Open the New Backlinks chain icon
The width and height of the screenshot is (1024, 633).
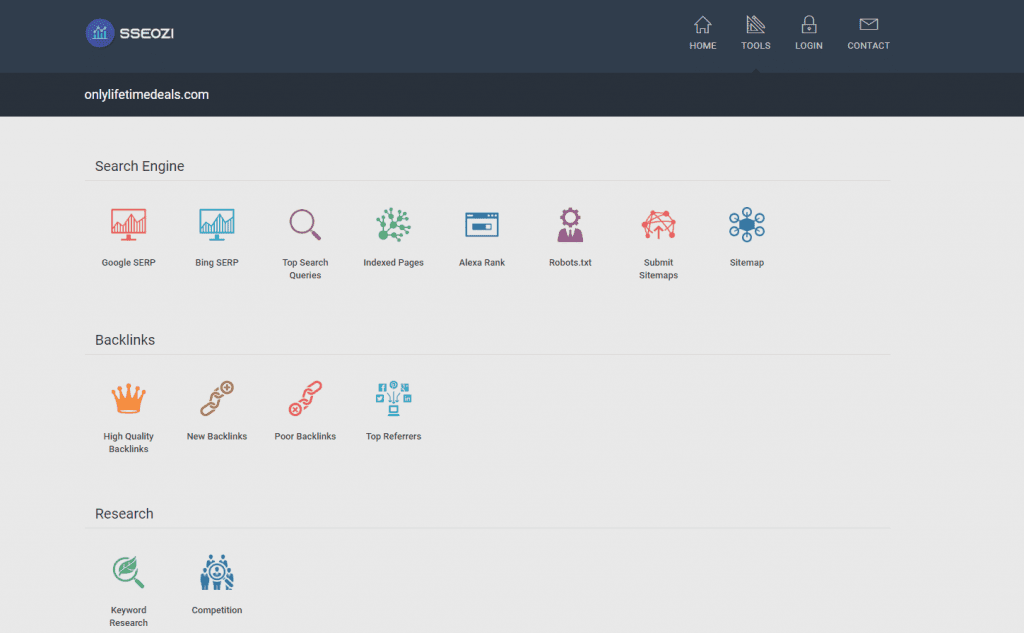pos(217,399)
